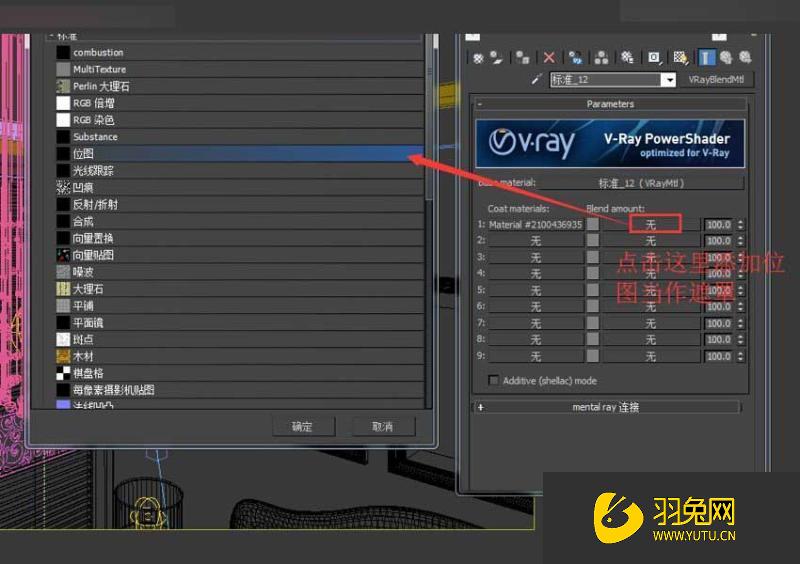Click Put Material to Scene icon
Image resolution: width=800 pixels, height=564 pixels.
coord(496,58)
